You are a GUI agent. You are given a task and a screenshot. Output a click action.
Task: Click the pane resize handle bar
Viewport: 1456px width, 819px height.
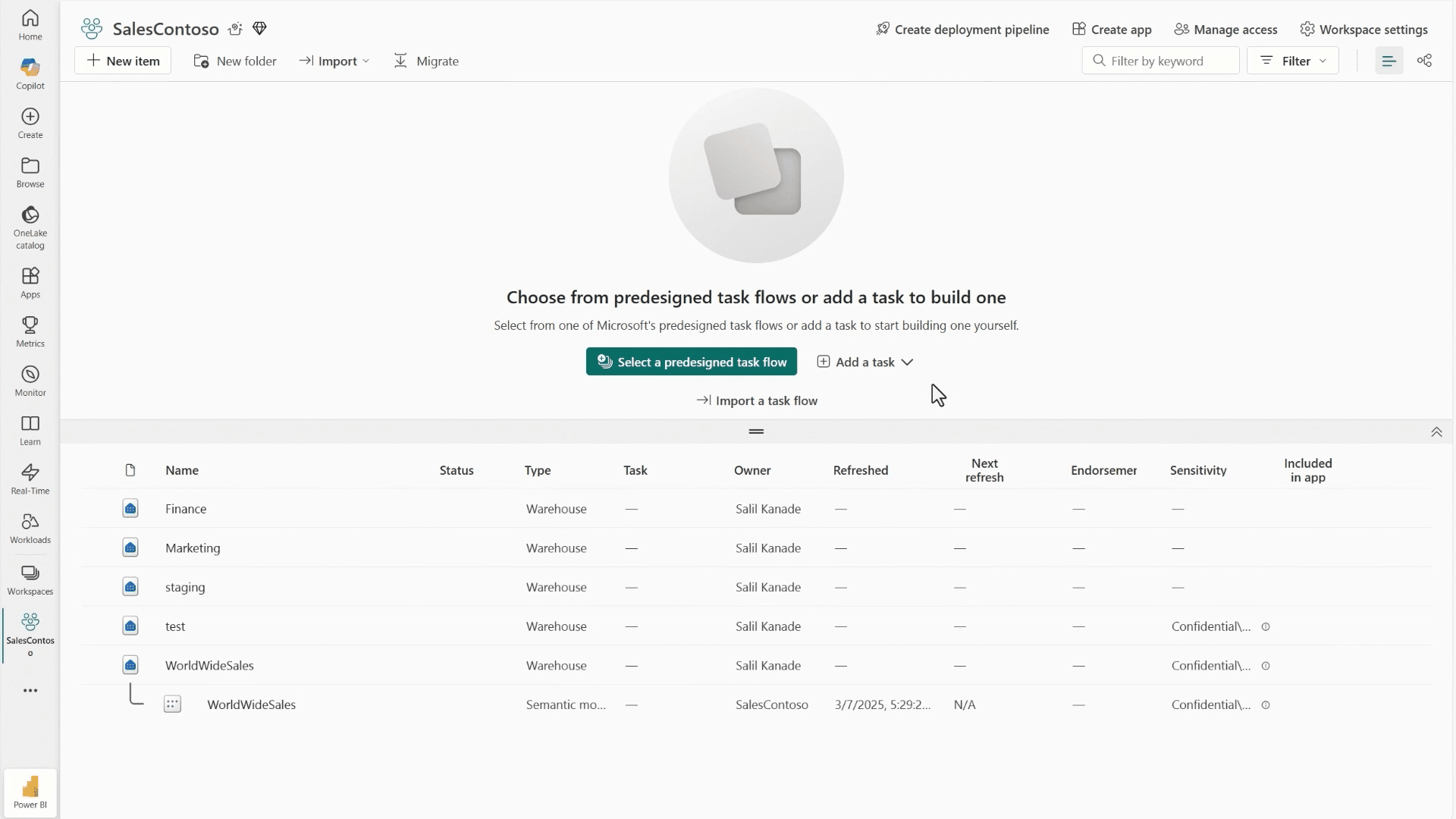756,431
